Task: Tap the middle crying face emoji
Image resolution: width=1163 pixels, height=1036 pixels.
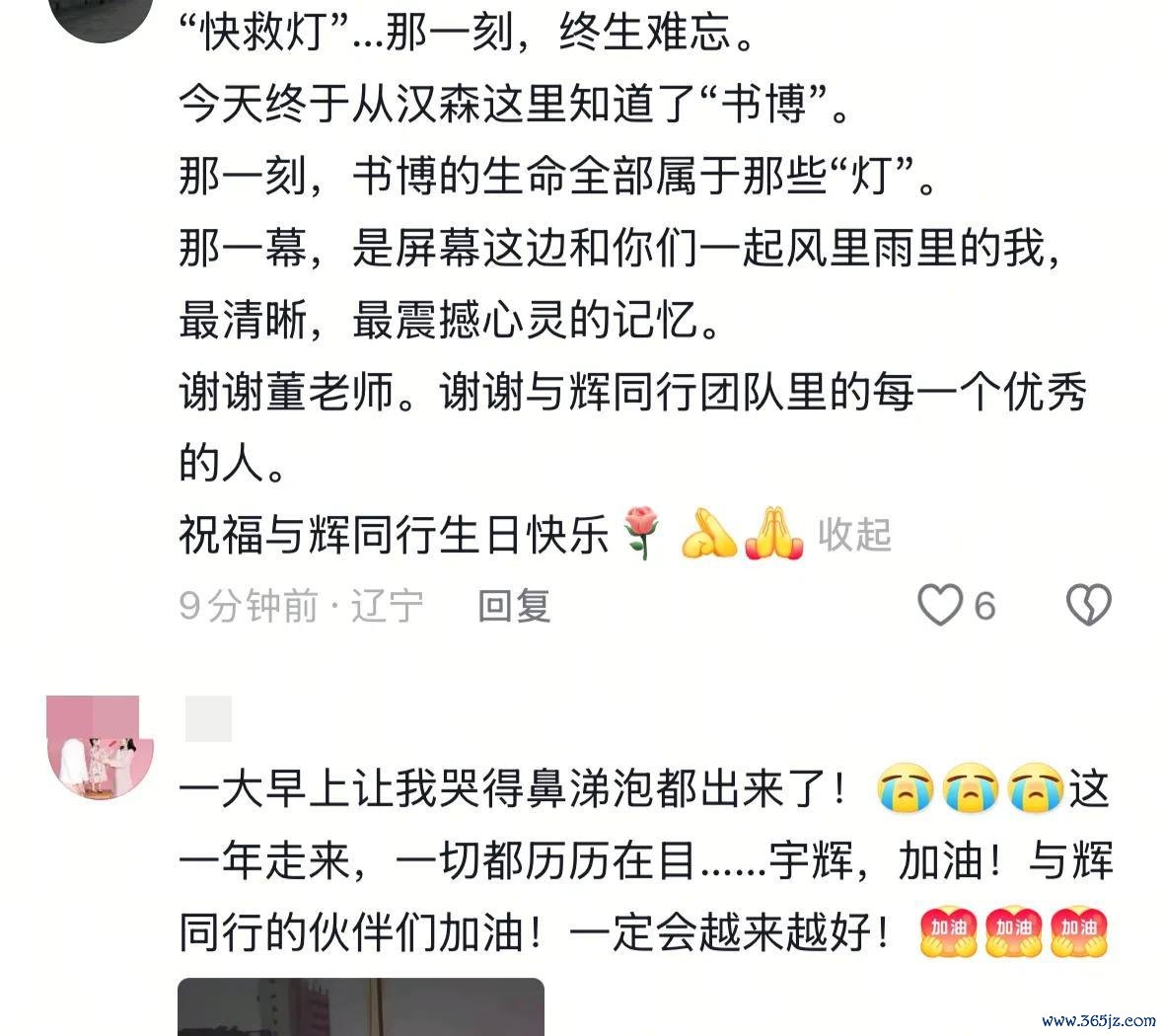Action: pos(971,787)
